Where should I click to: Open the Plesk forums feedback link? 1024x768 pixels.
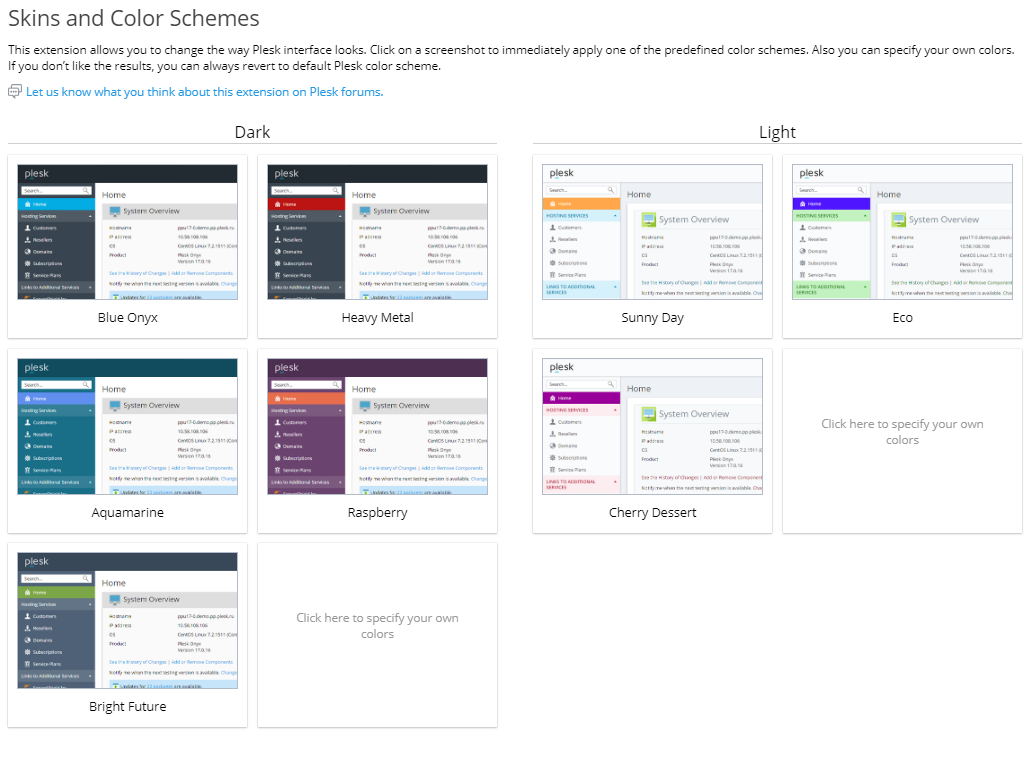pos(204,92)
